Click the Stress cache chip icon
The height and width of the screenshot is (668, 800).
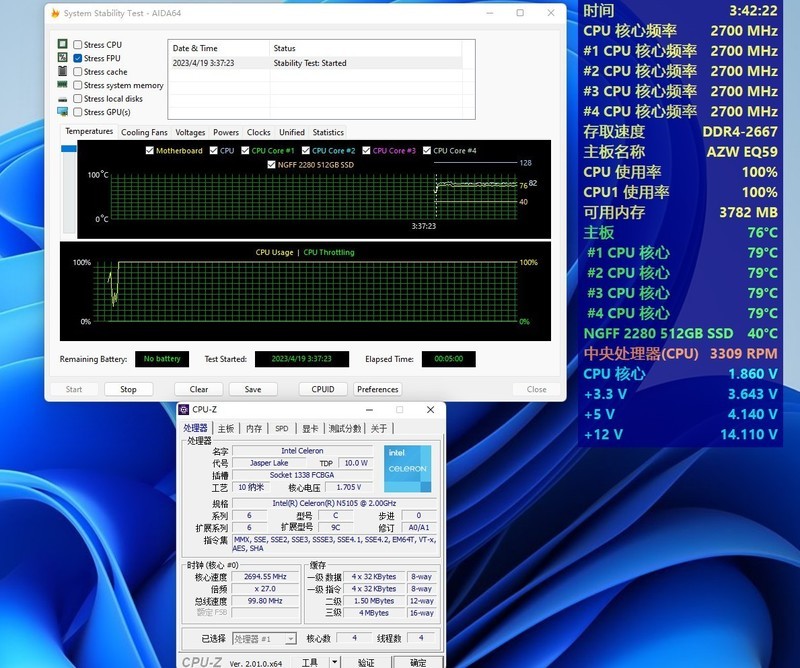[64, 71]
